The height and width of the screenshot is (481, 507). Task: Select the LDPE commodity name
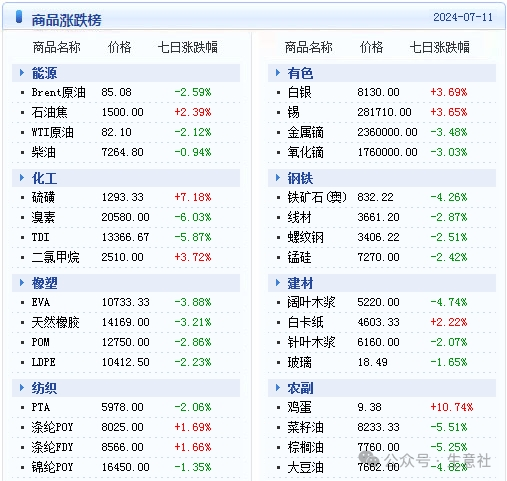43,362
